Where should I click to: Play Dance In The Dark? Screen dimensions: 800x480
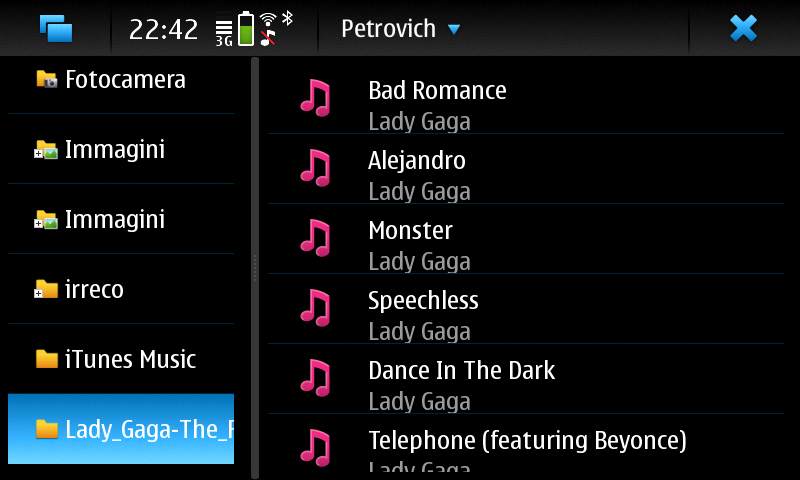(526, 378)
